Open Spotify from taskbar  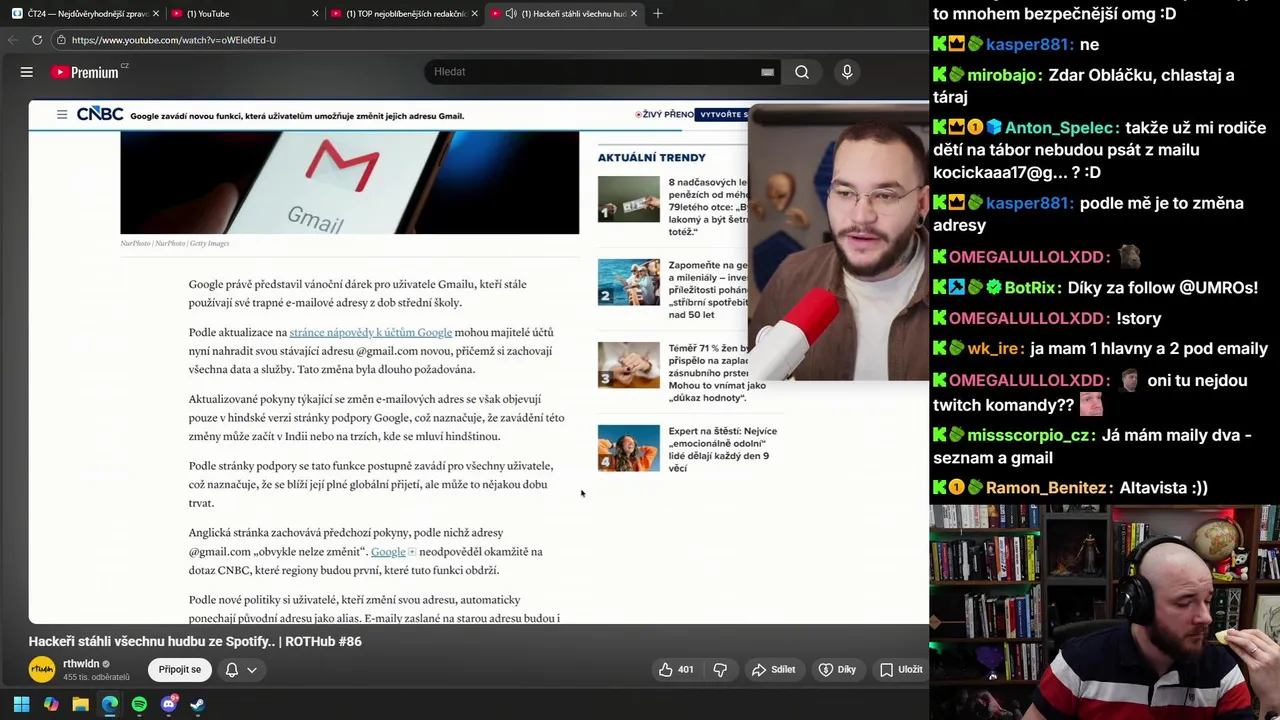(x=139, y=705)
